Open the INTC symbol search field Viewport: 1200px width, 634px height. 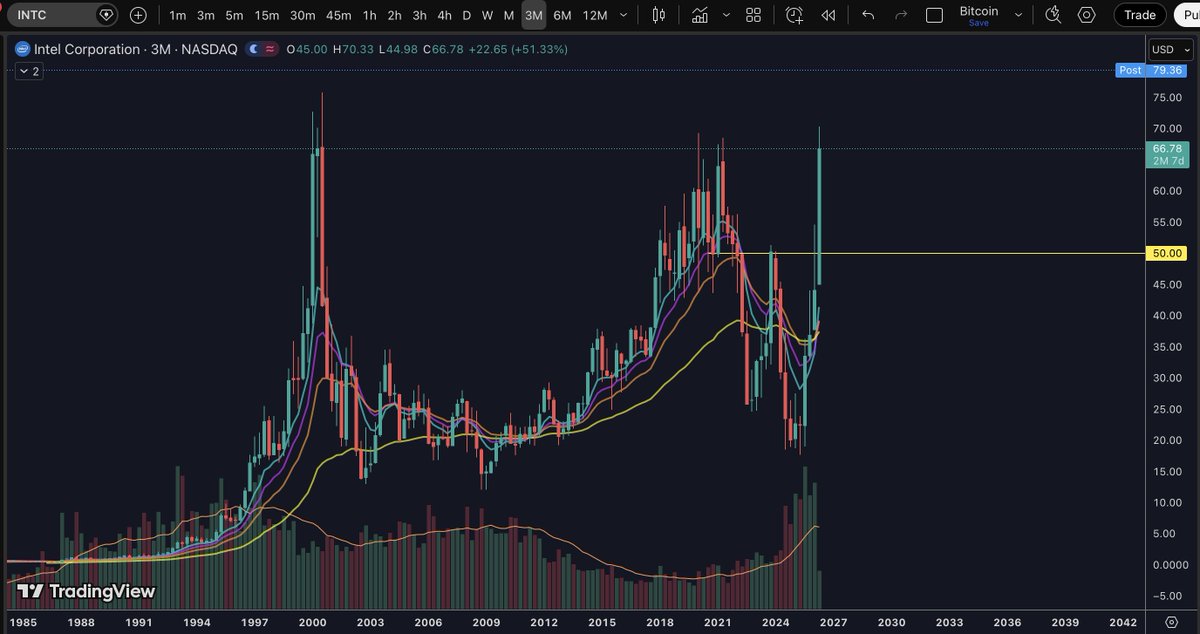[x=62, y=15]
